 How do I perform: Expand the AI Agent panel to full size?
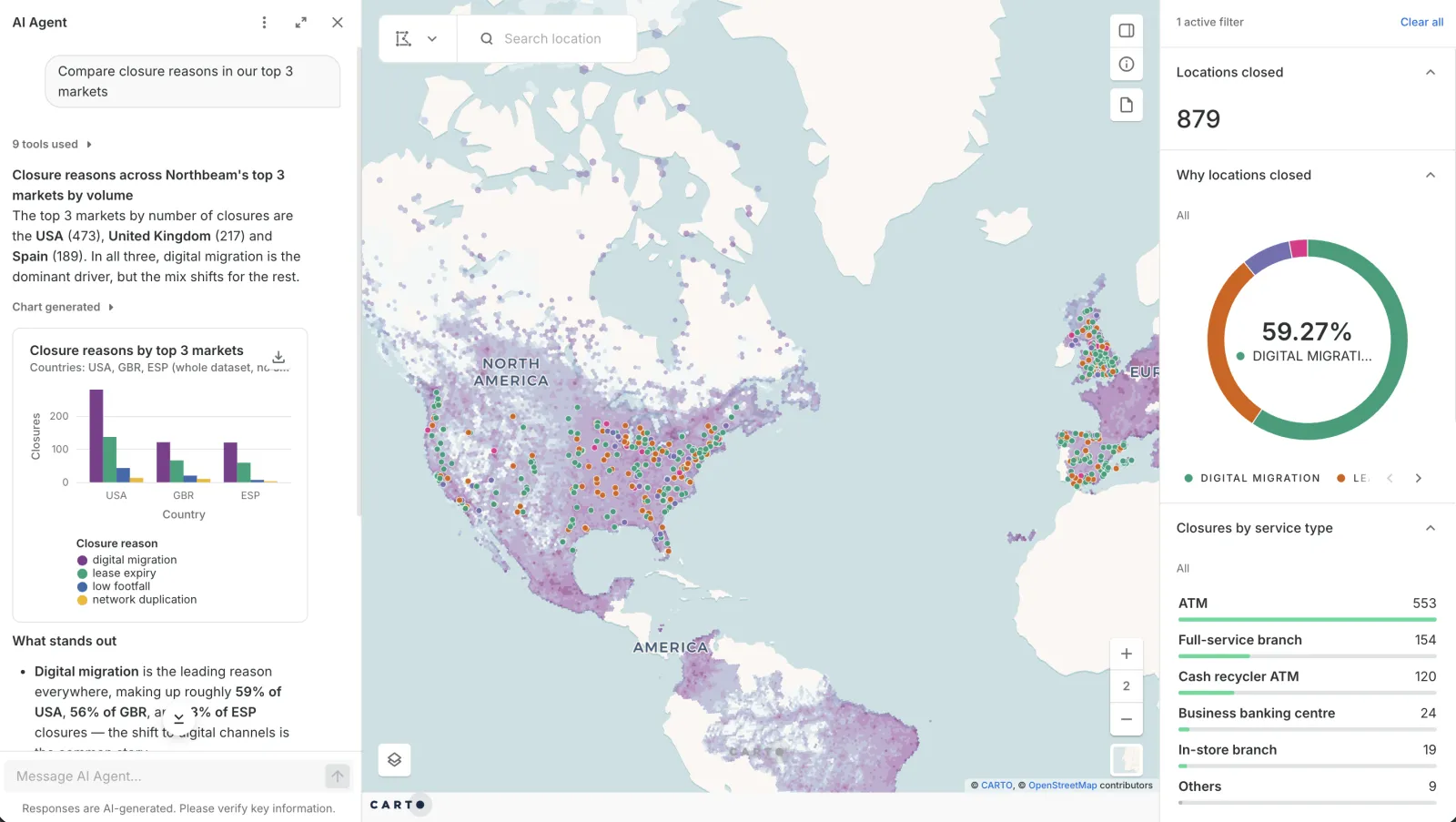point(301,23)
